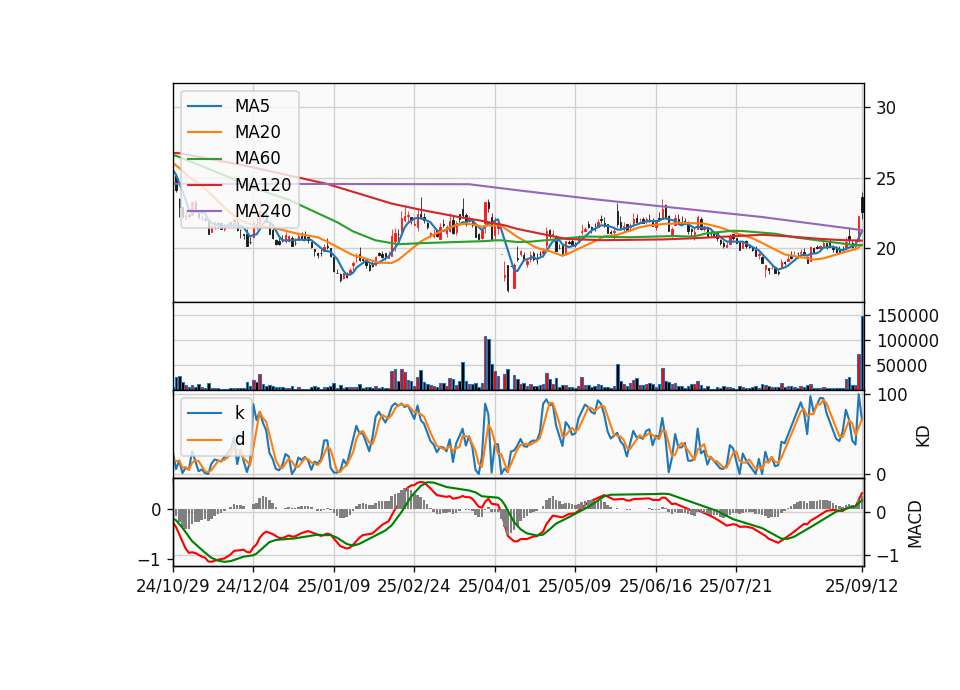Click the KD axis title
Screen dimensions: 960x690
pyautogui.click(x=923, y=437)
